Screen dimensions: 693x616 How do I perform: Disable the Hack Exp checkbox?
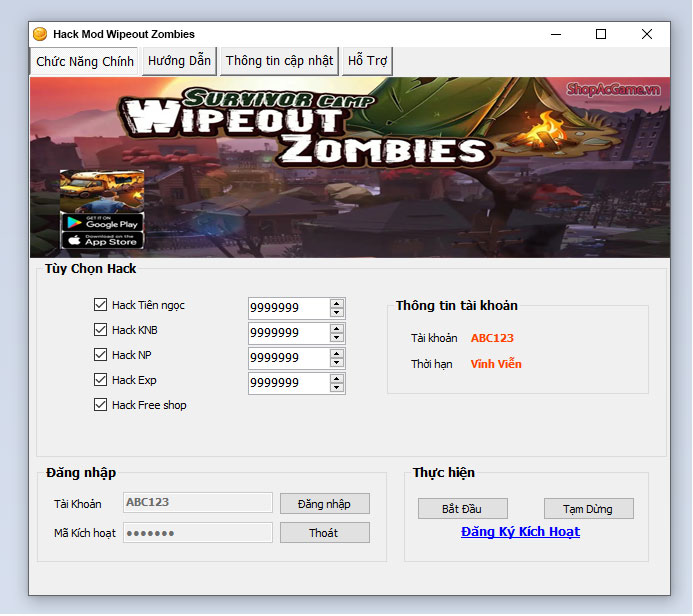[x=100, y=380]
